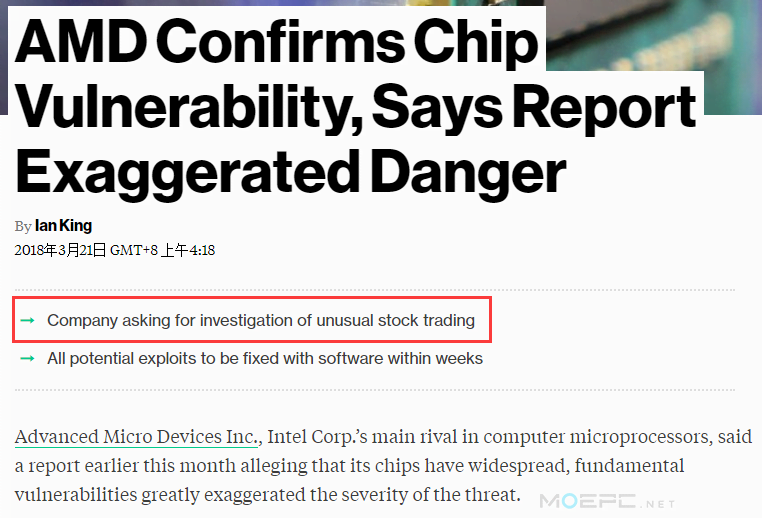Viewport: 762px width, 518px height.
Task: Click 'All potential exploits to be fixed' summary
Action: 265,359
